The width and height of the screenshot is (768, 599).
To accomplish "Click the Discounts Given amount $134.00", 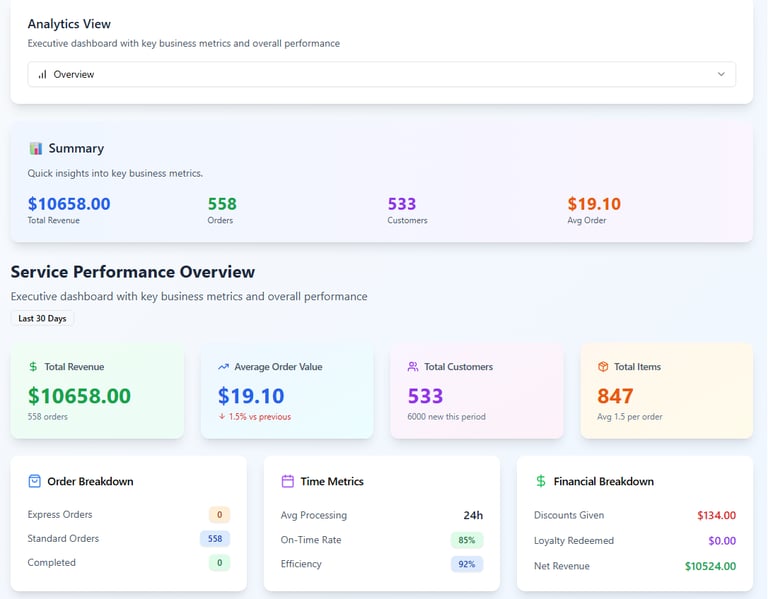I will click(x=716, y=516).
